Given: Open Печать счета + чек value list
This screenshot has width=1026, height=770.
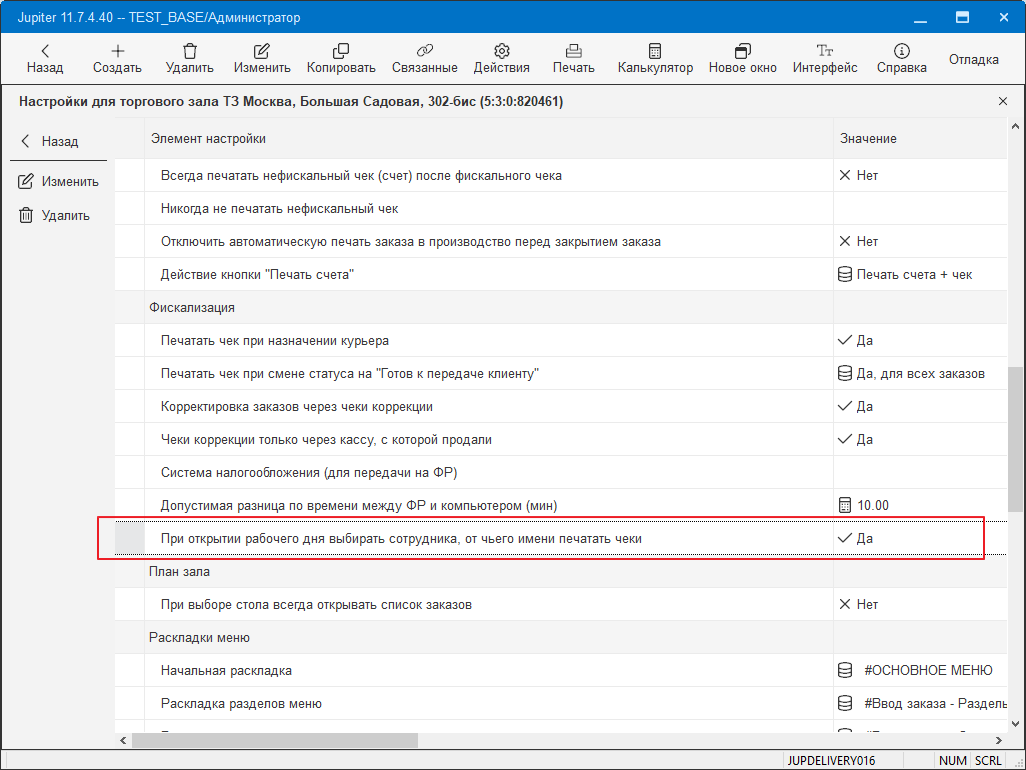Looking at the screenshot, I should pyautogui.click(x=905, y=274).
